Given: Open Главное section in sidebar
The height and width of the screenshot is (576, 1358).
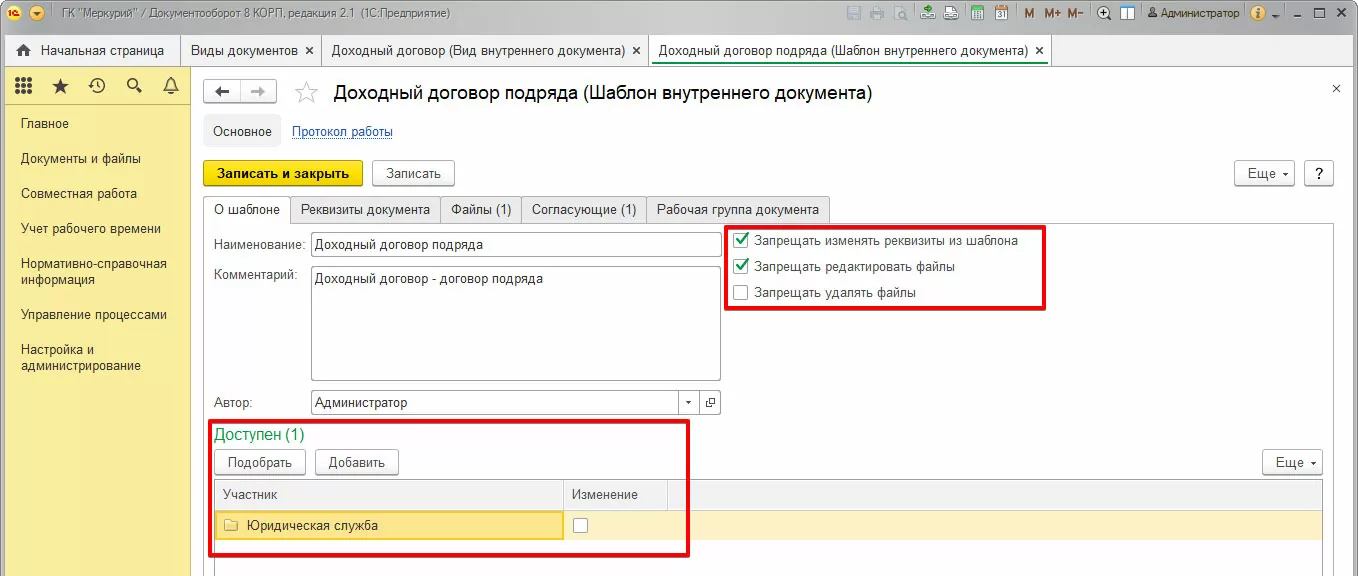Looking at the screenshot, I should 45,124.
